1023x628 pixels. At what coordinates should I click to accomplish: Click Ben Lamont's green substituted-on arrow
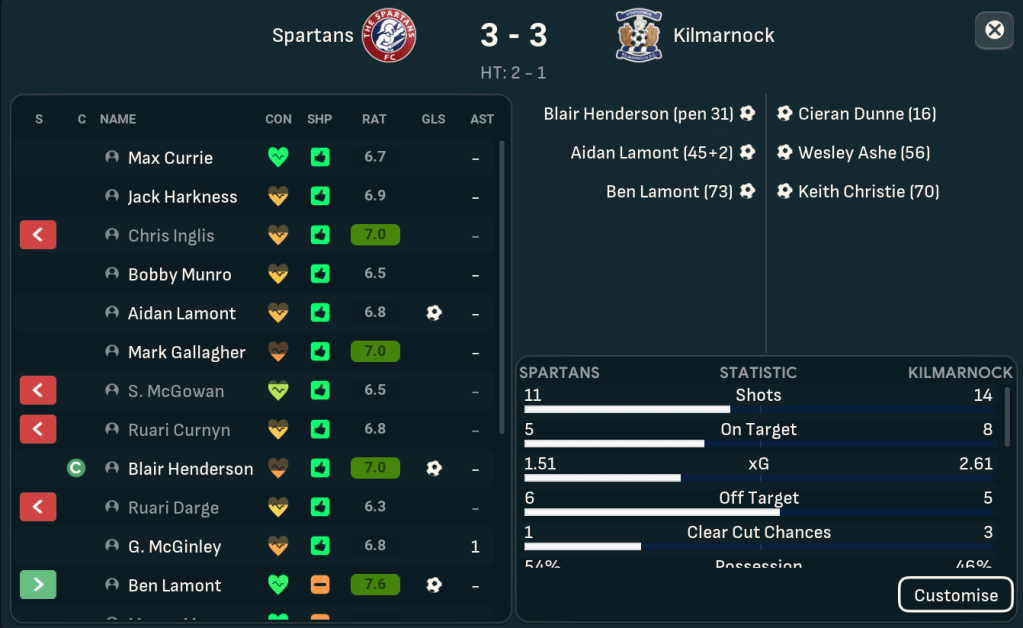point(38,585)
